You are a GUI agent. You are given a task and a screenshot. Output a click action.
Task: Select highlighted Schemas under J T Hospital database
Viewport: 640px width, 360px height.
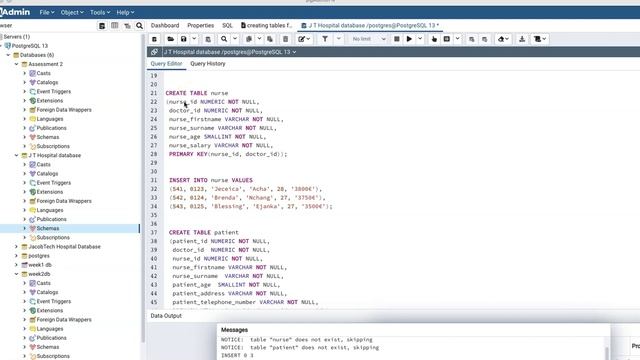click(x=48, y=229)
